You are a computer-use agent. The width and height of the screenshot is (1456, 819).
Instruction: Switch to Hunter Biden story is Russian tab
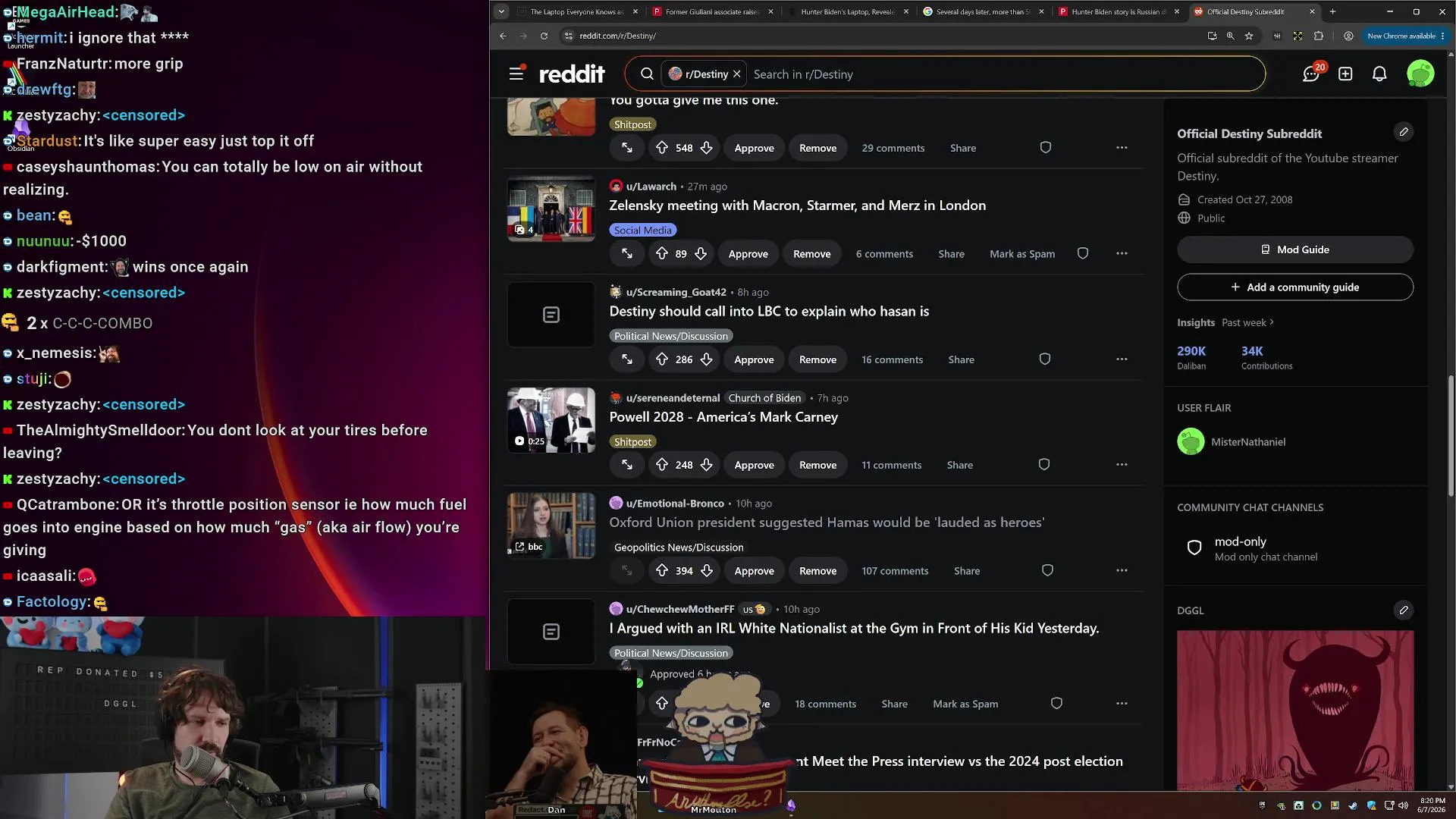(x=1119, y=11)
